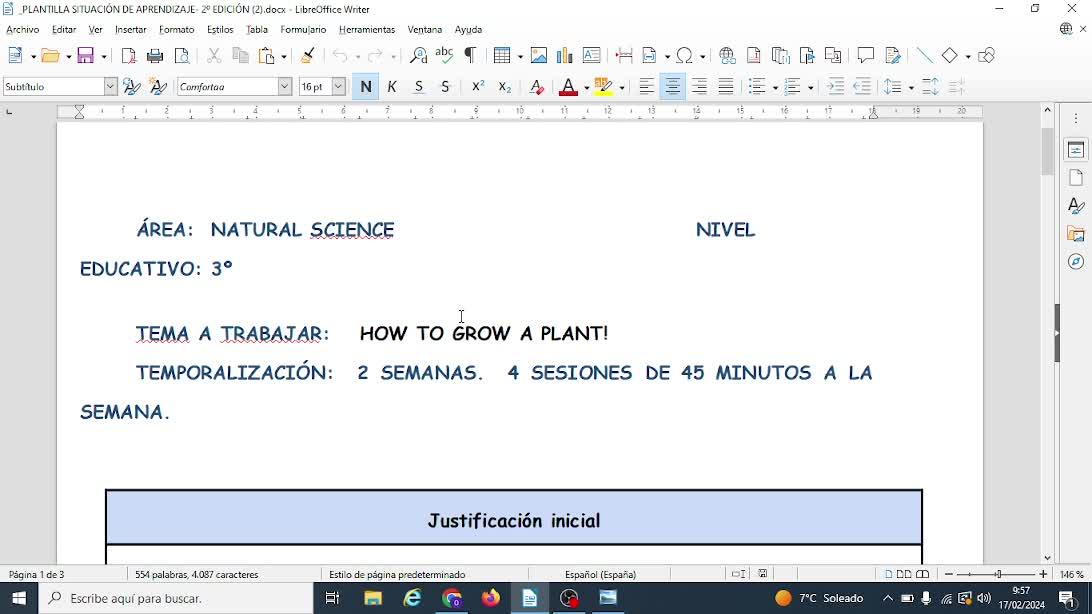Image resolution: width=1092 pixels, height=614 pixels.
Task: Toggle formatting marks (pilcrow)
Action: [x=471, y=56]
